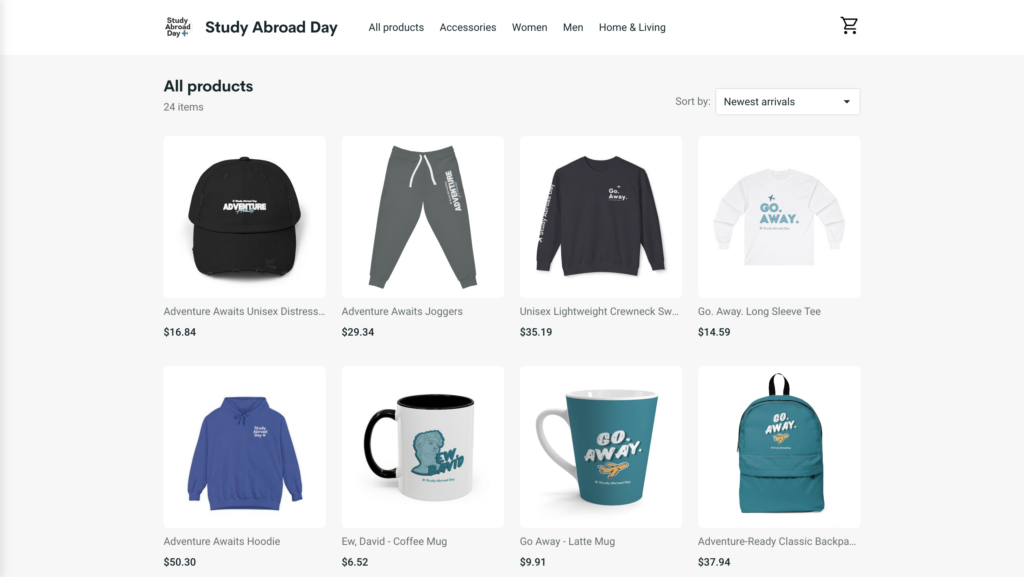The width and height of the screenshot is (1024, 577).
Task: Click the Study Abroad Day logo icon
Action: pyautogui.click(x=178, y=27)
